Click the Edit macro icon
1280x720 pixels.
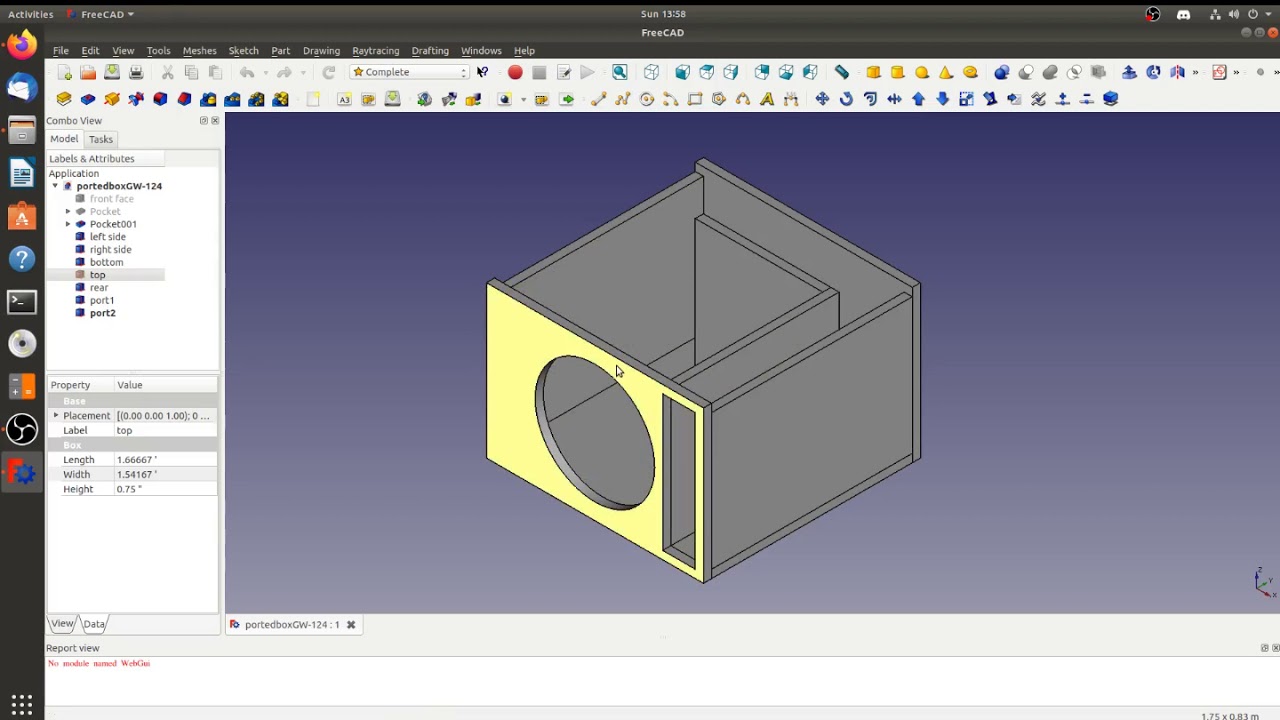[x=563, y=72]
